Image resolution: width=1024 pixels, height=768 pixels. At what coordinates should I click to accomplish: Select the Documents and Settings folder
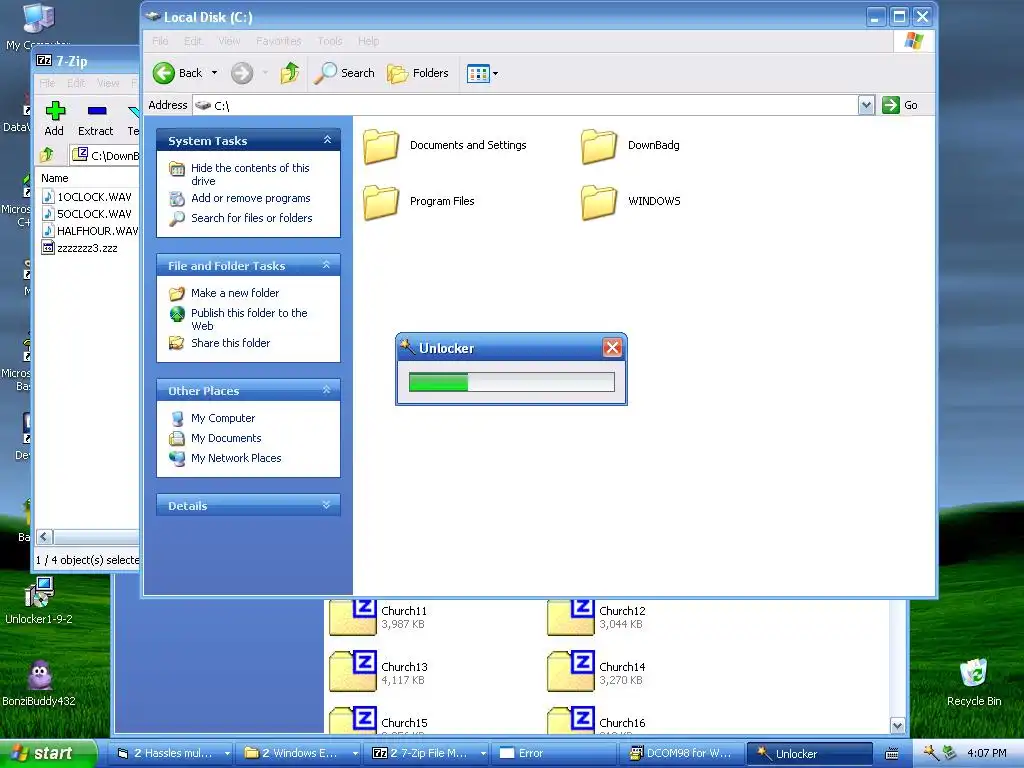coord(445,146)
